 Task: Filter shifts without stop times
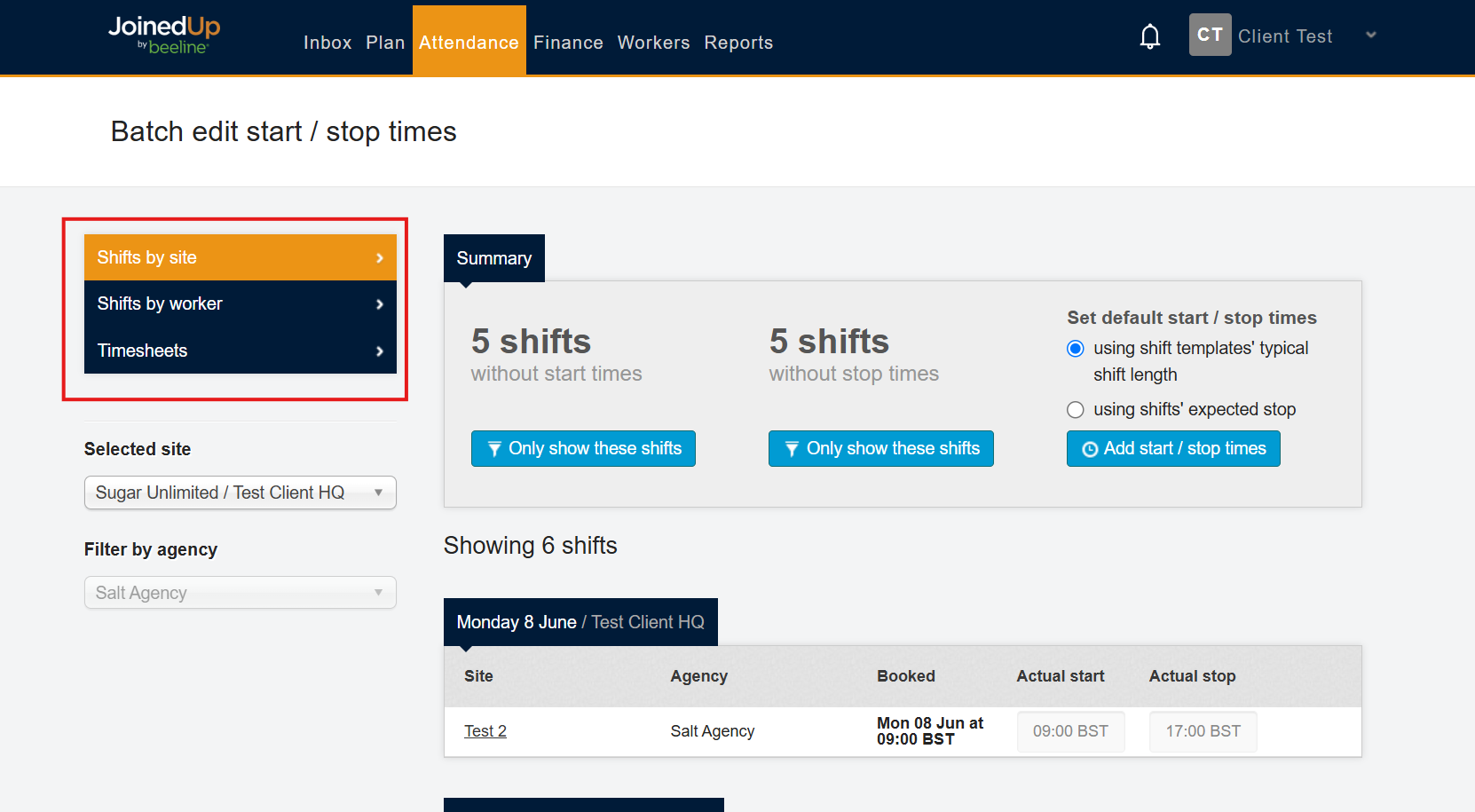click(881, 449)
